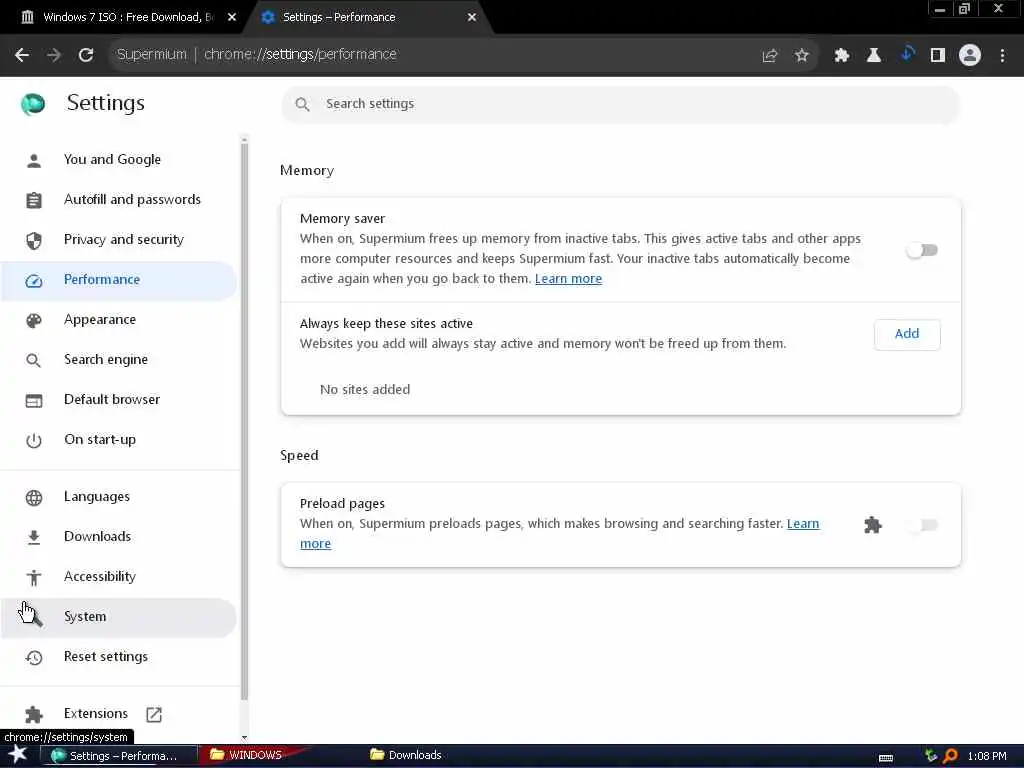Viewport: 1024px width, 768px height.
Task: Click the 'No sites added' text
Action: point(365,390)
